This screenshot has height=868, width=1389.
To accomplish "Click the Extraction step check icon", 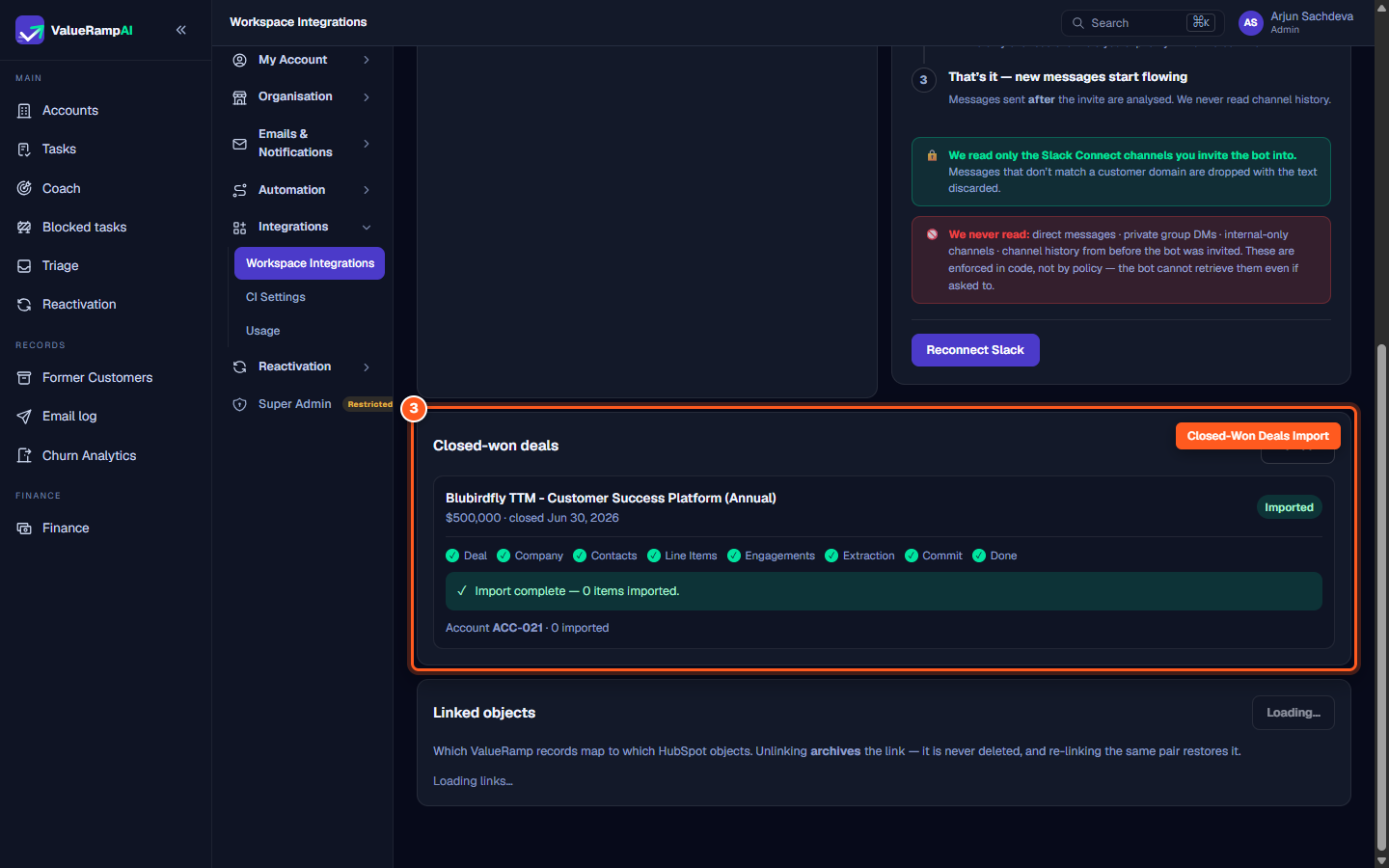I will point(831,556).
